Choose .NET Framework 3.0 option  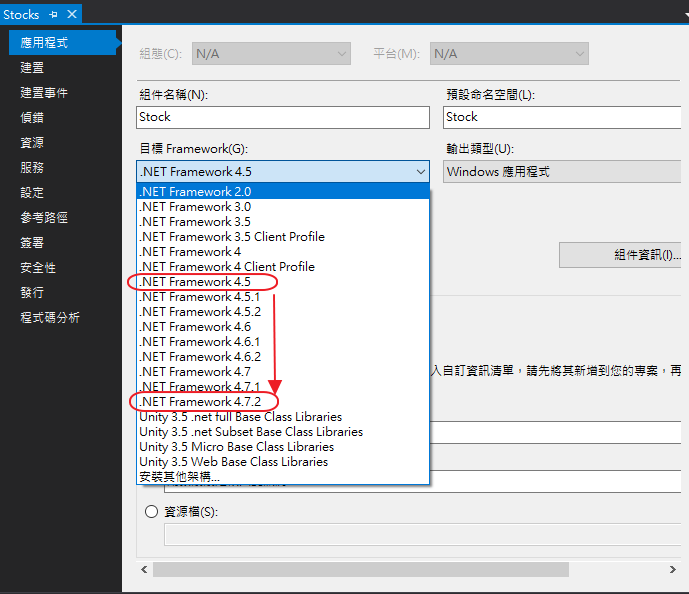coord(283,206)
